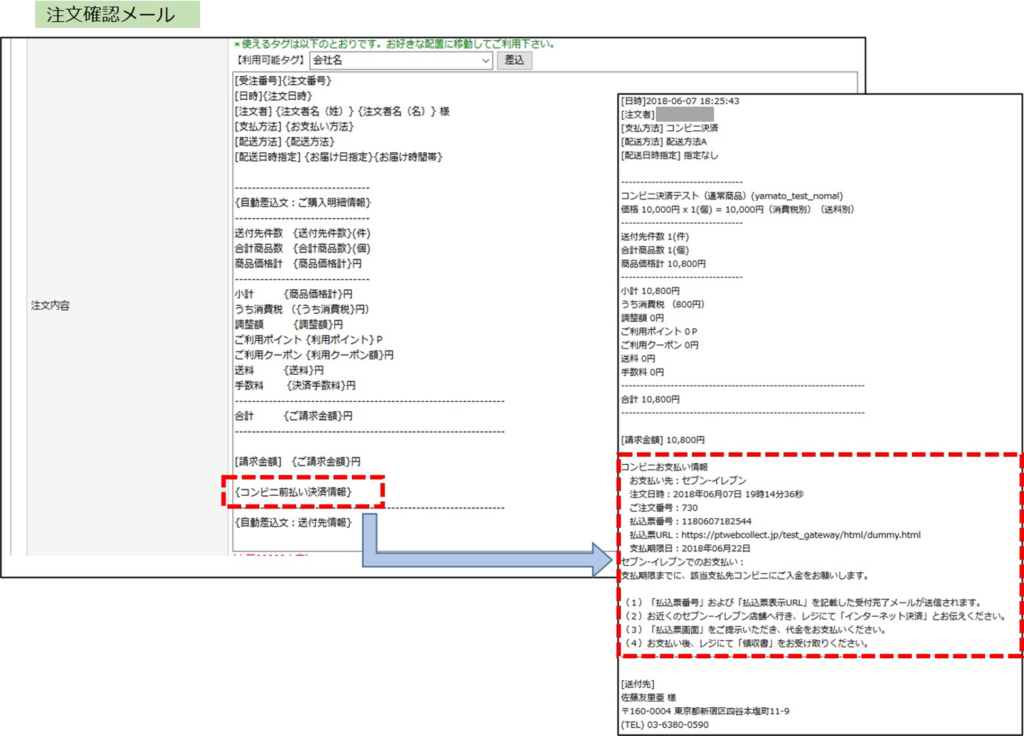Click the [送付先] label in the preview

tap(637, 684)
